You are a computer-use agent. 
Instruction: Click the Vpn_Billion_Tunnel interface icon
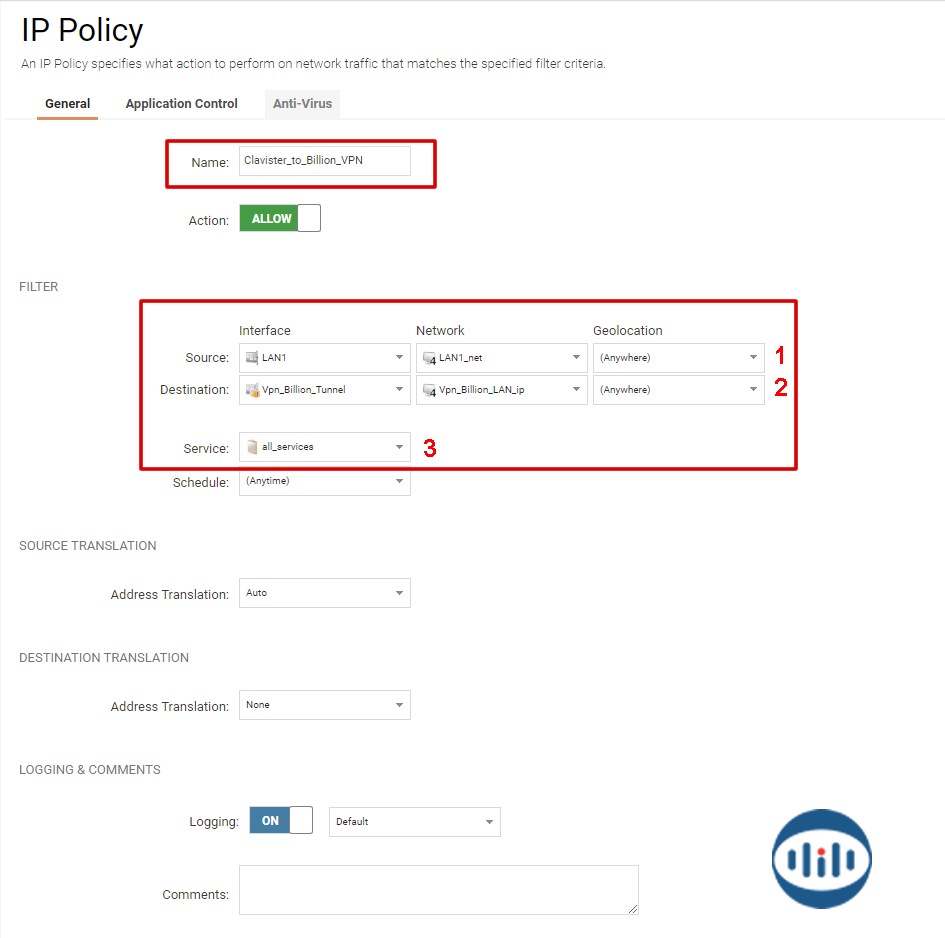[252, 390]
